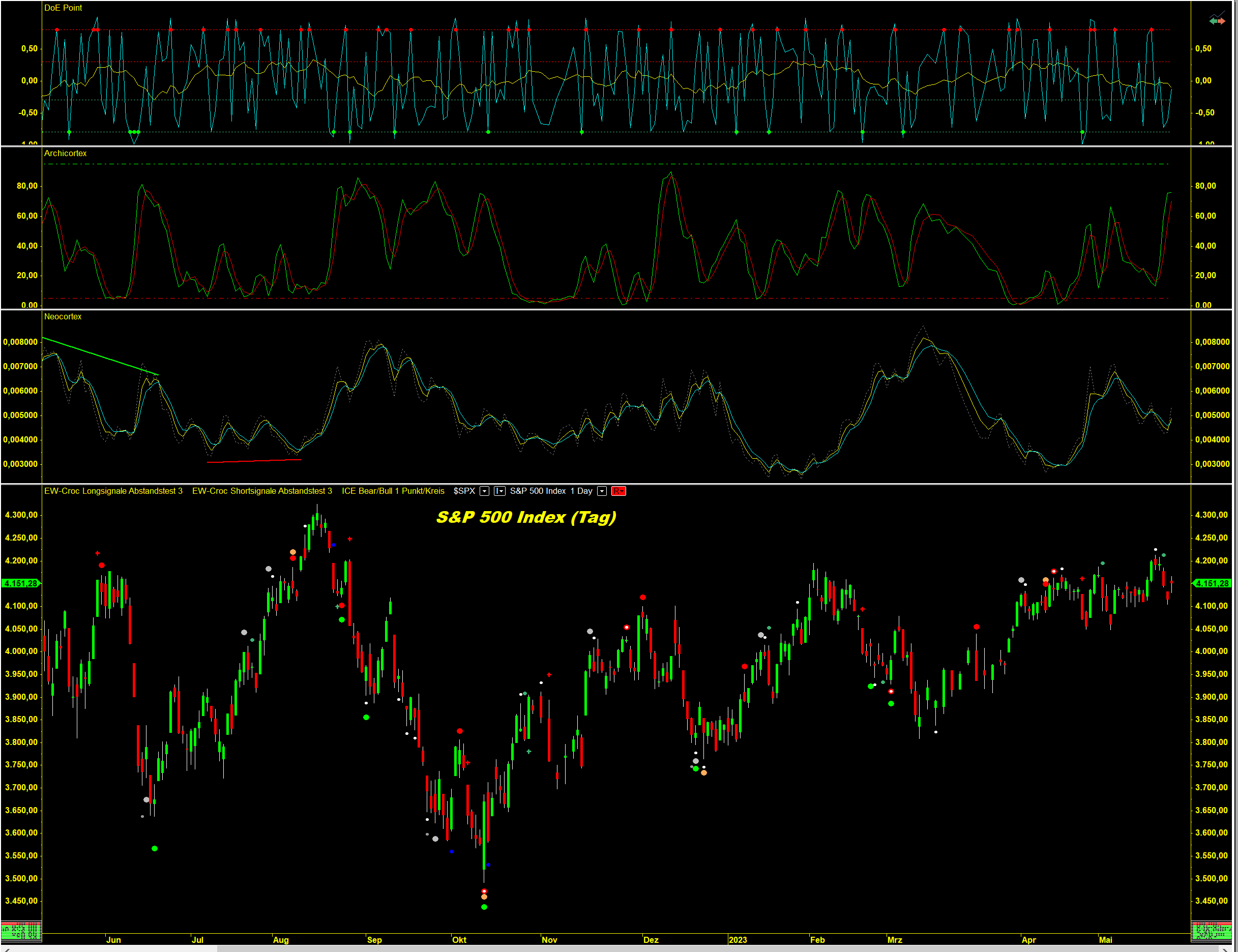Click EW-Croc Longsignale Abstandstest 3 label
This screenshot has width=1238, height=952.
(113, 491)
